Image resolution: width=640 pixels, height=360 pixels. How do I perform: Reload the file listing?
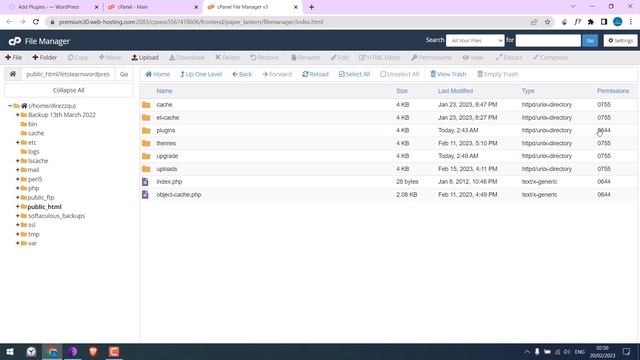(x=315, y=74)
